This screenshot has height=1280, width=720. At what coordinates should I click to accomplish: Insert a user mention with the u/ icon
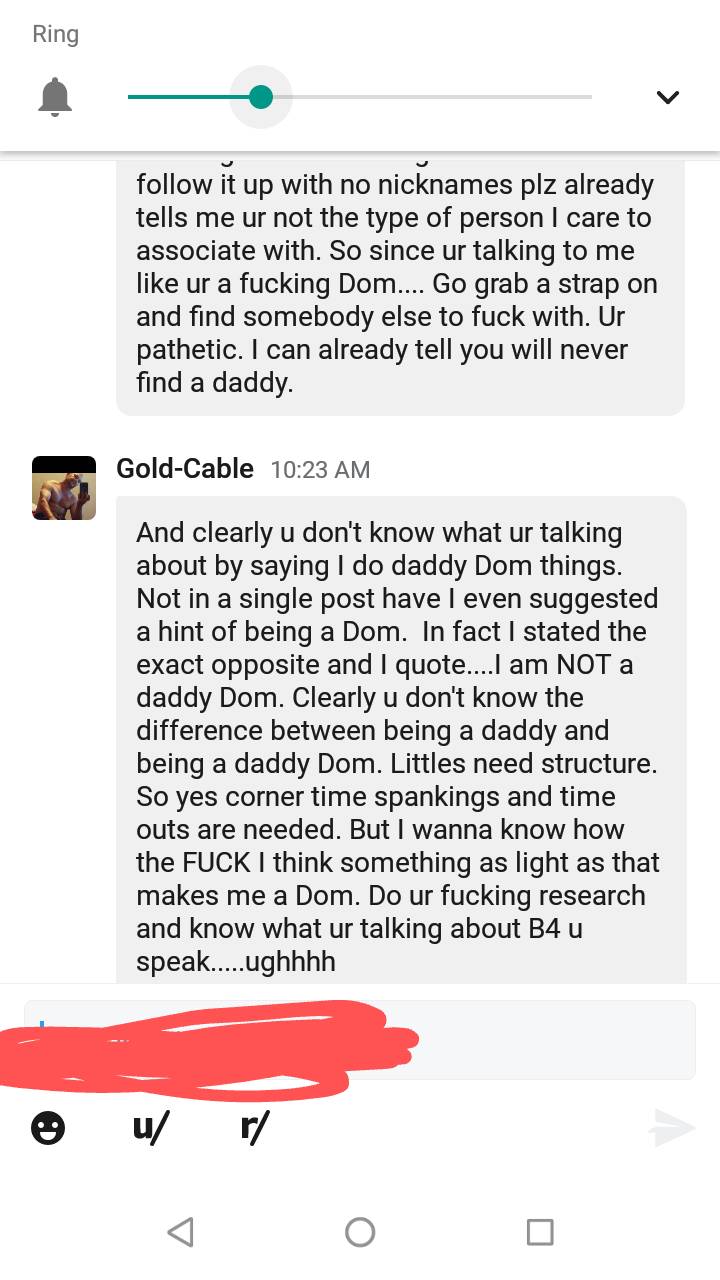click(148, 1128)
